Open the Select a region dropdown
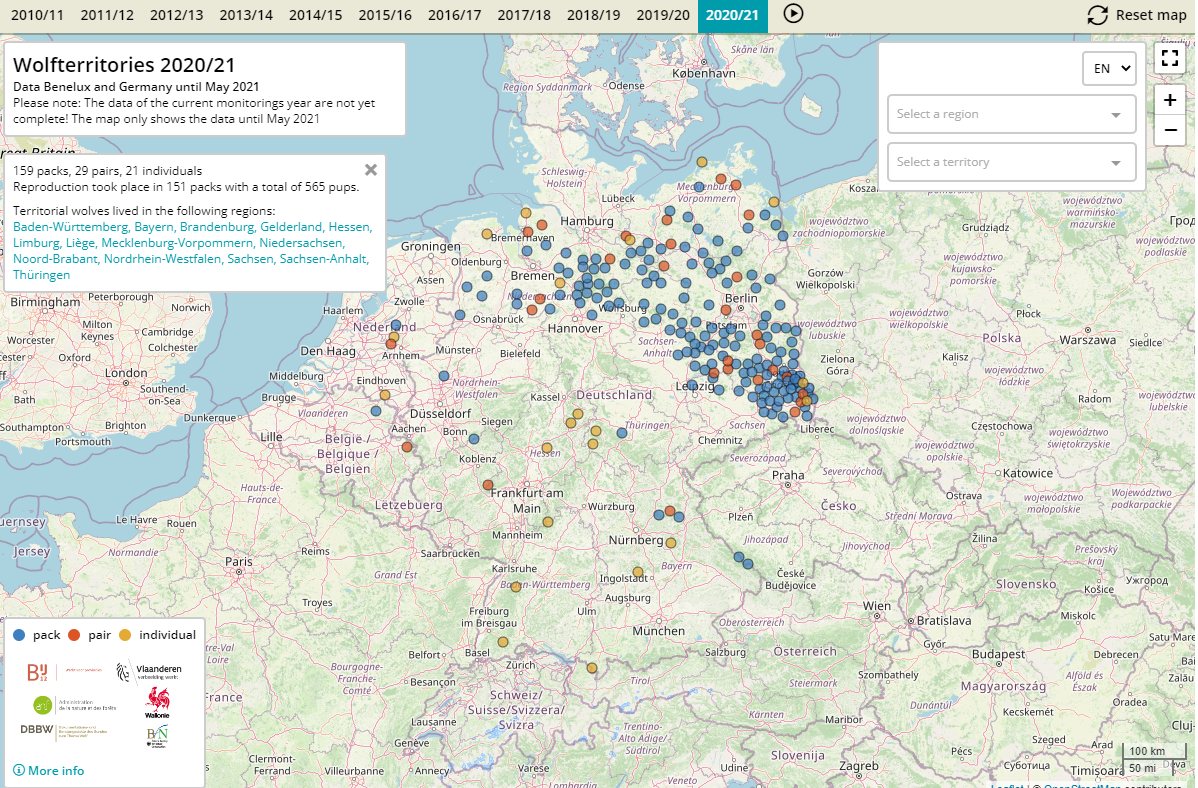Image resolution: width=1198 pixels, height=788 pixels. (x=1010, y=113)
